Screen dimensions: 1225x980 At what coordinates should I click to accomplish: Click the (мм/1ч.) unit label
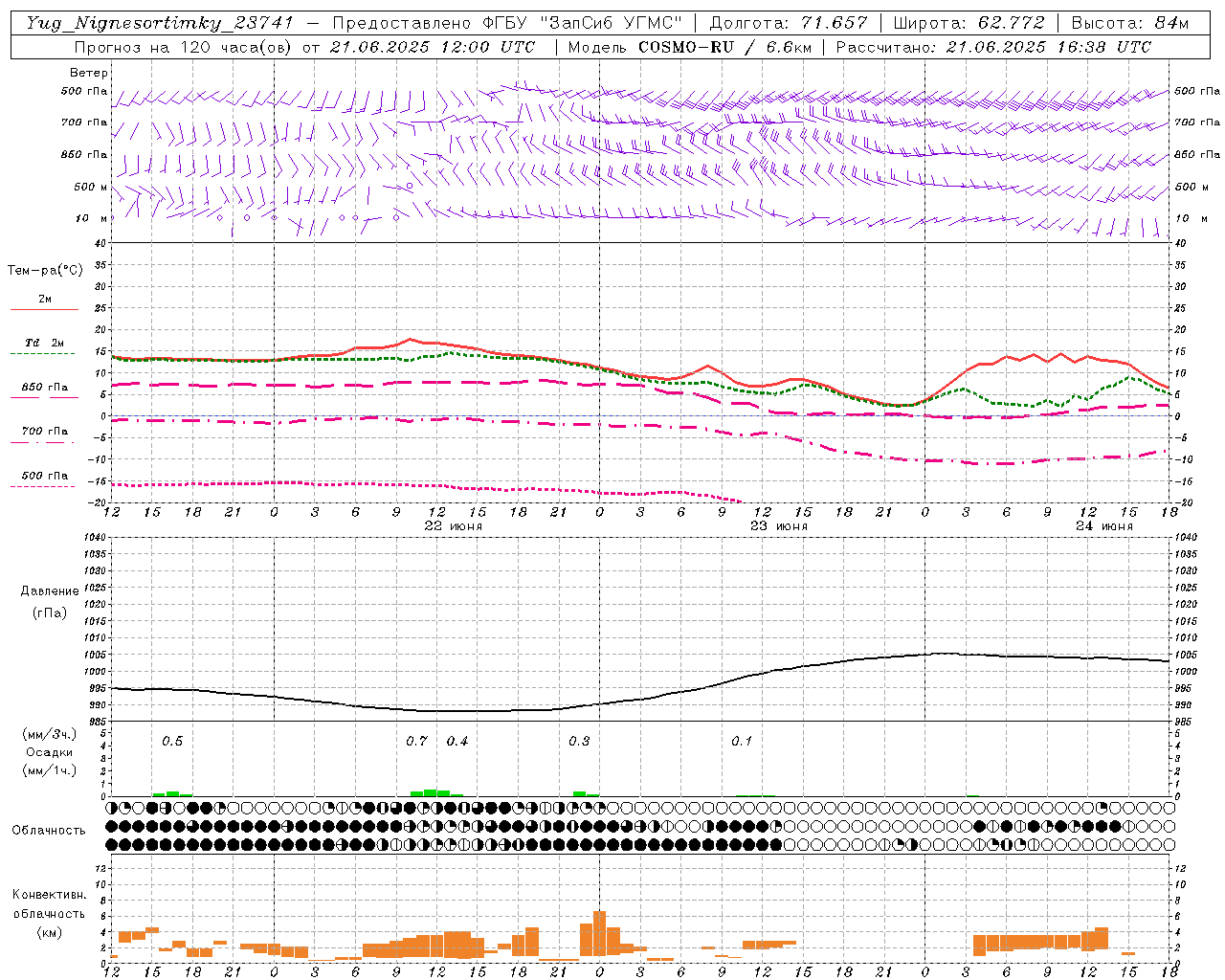[50, 770]
